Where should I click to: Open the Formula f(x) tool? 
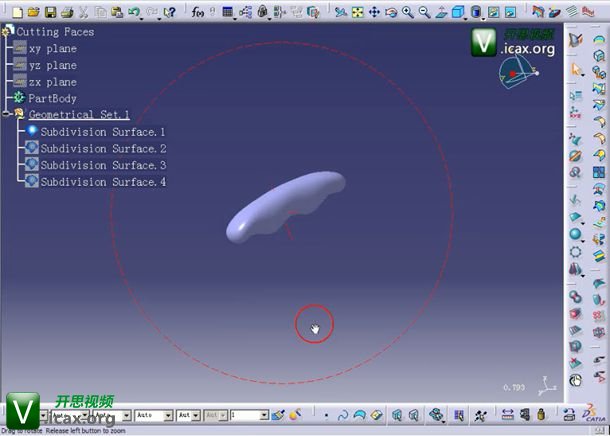199,13
